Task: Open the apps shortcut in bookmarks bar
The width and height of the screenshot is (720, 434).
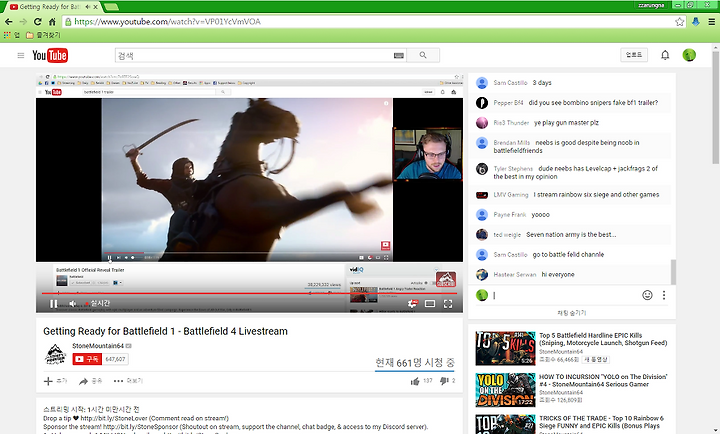Action: pos(11,35)
